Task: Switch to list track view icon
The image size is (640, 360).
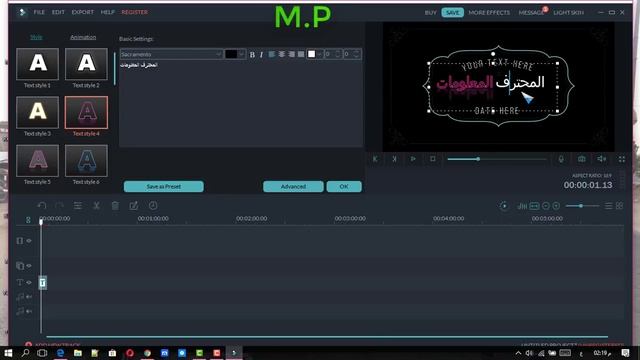Action: point(609,206)
